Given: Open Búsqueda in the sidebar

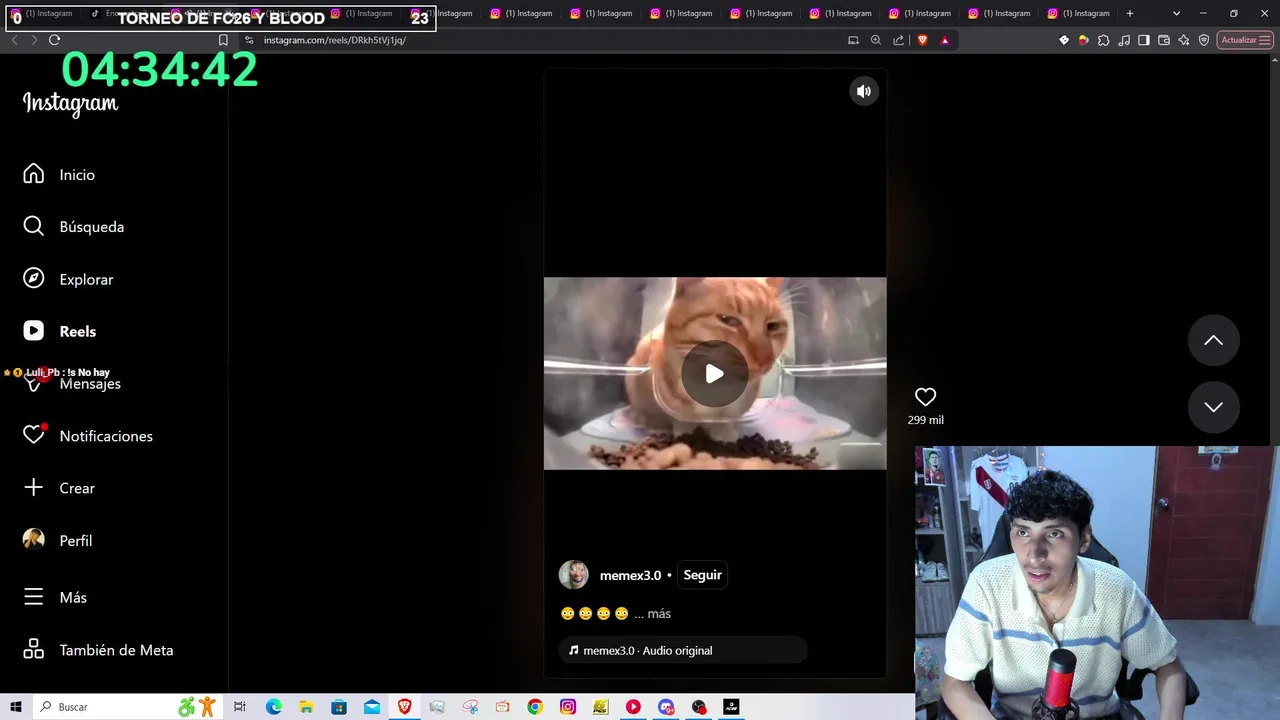Looking at the screenshot, I should click(x=74, y=227).
